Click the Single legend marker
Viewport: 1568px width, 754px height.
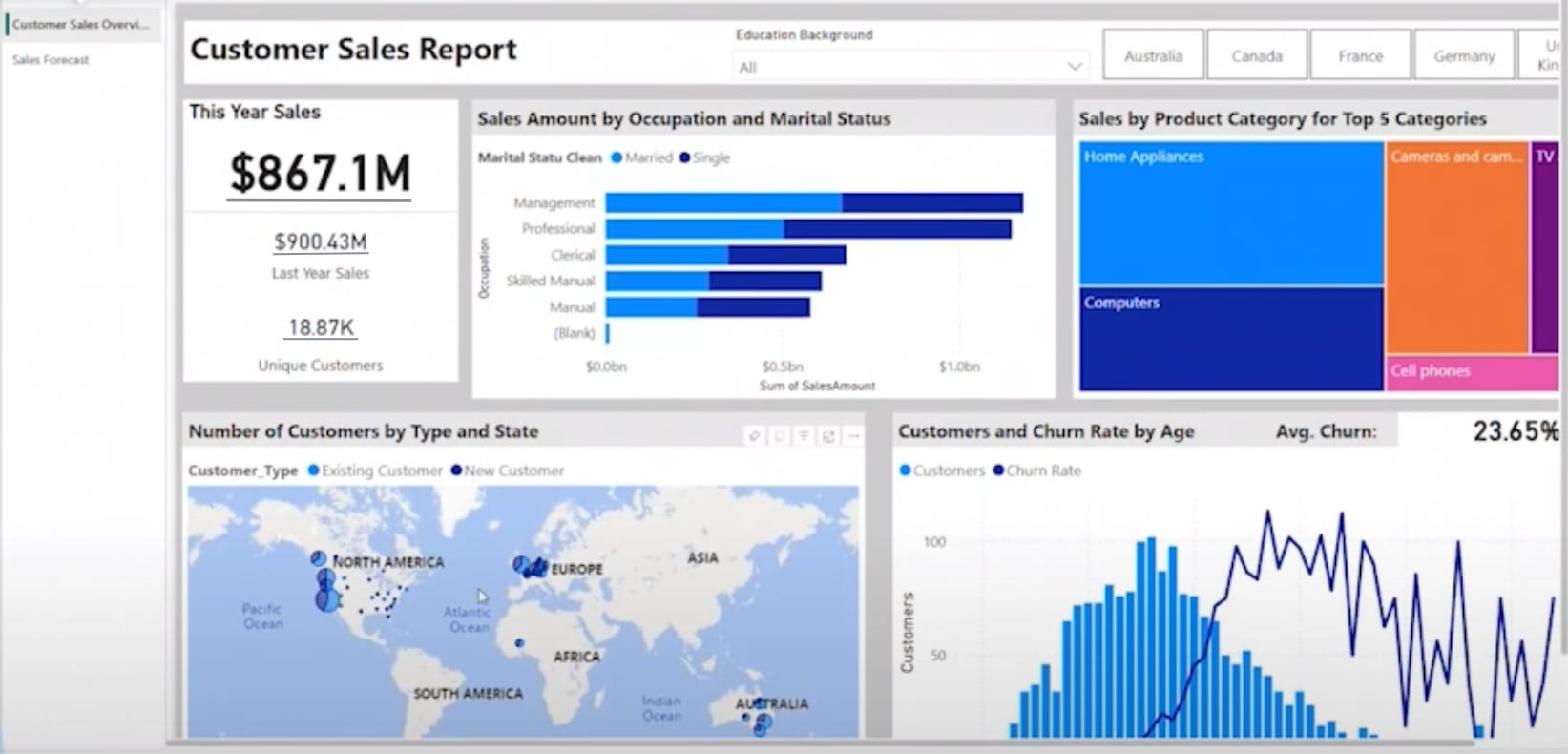click(x=684, y=157)
